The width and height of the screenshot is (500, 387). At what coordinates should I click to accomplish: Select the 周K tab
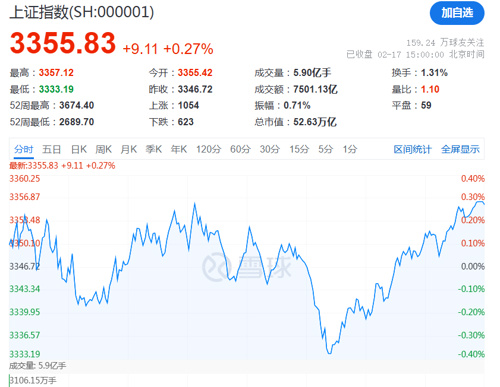(x=104, y=149)
